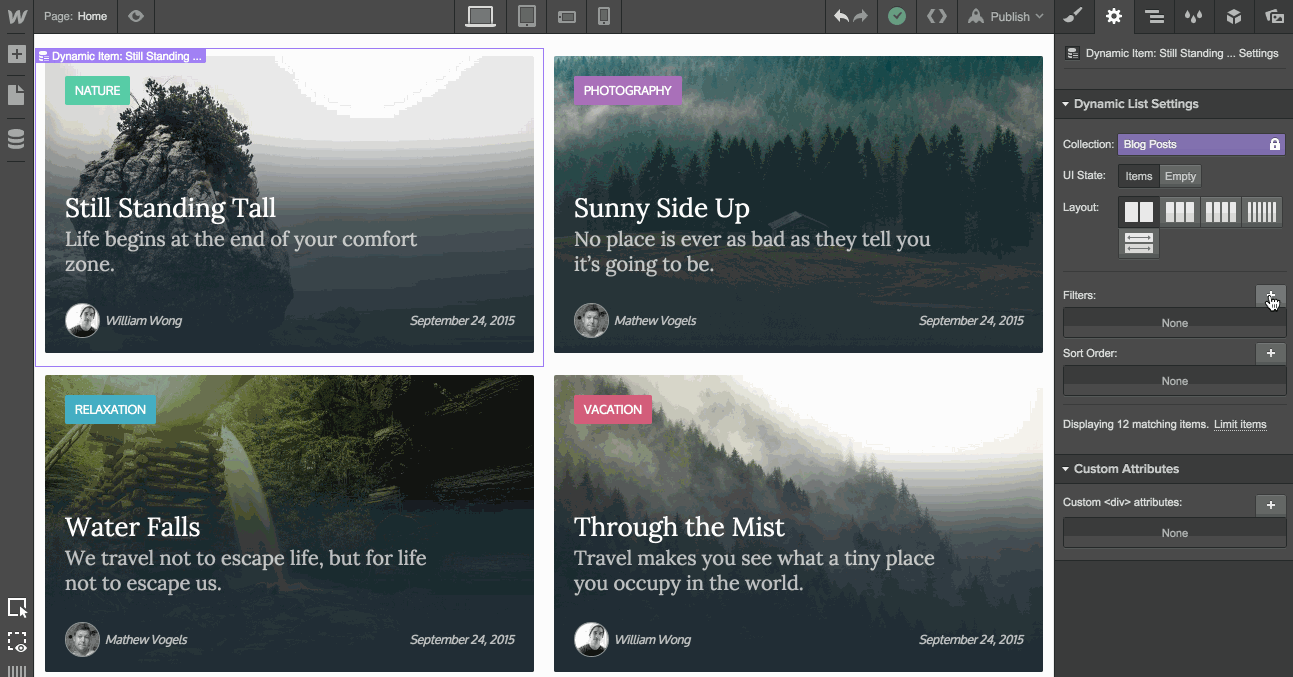Redo the last action

coord(860,16)
